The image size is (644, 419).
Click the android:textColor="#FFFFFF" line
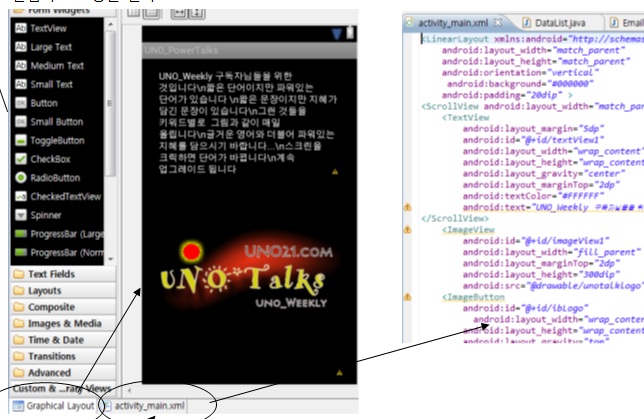pyautogui.click(x=534, y=196)
